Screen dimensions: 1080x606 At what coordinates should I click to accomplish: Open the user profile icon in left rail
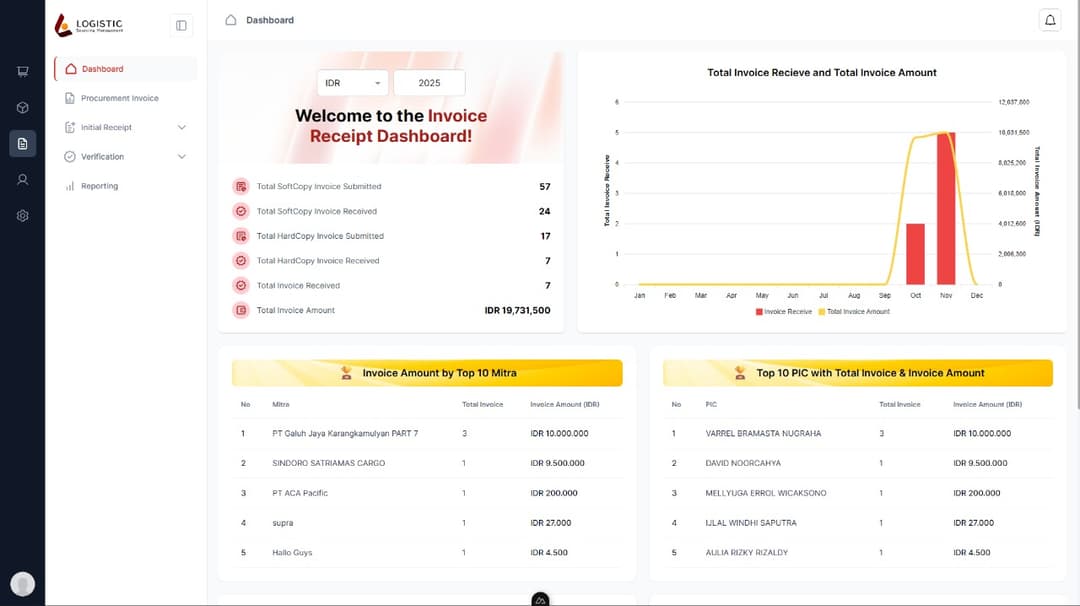[x=22, y=180]
